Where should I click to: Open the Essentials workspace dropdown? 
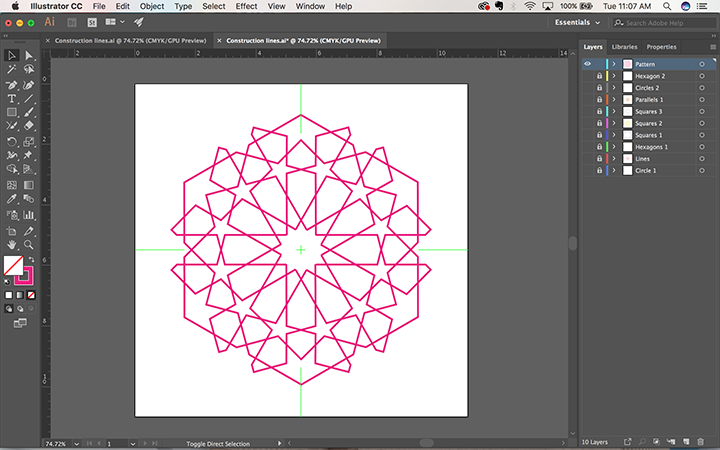(x=577, y=22)
